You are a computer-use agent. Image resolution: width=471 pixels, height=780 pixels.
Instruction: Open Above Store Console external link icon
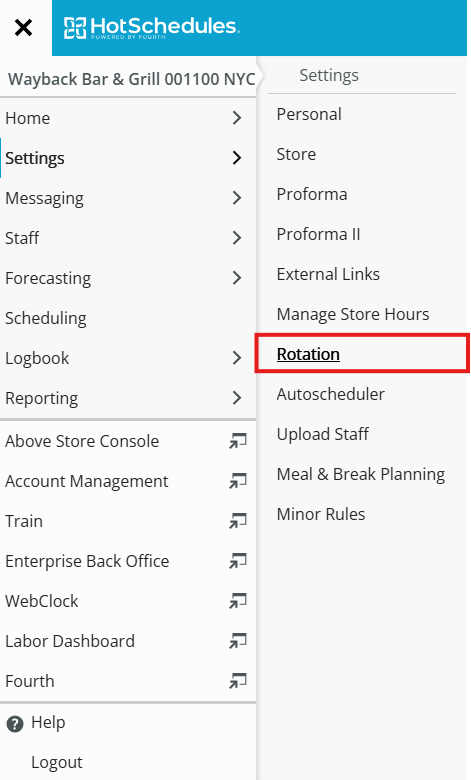tap(238, 441)
